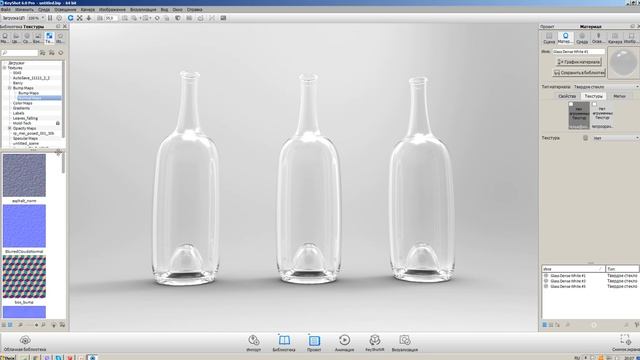Open the Справка menu
Viewport: 640px width, 360px height.
(195, 9)
